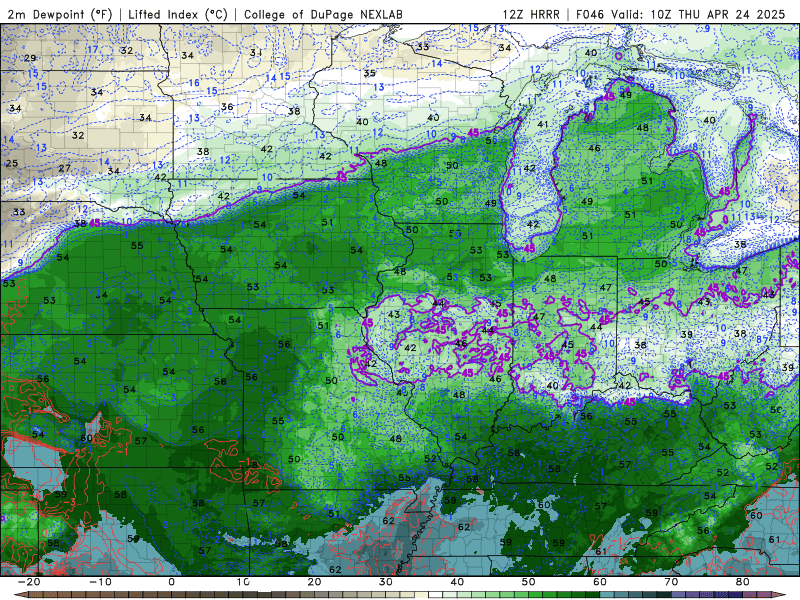Click the dewpoint value 36 on the map
This screenshot has height=600, width=800.
[x=227, y=107]
